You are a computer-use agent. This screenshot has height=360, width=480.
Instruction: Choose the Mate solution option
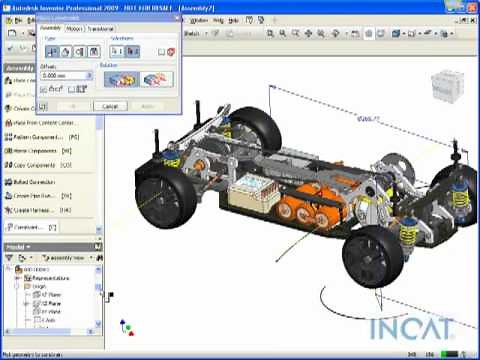tap(122, 79)
